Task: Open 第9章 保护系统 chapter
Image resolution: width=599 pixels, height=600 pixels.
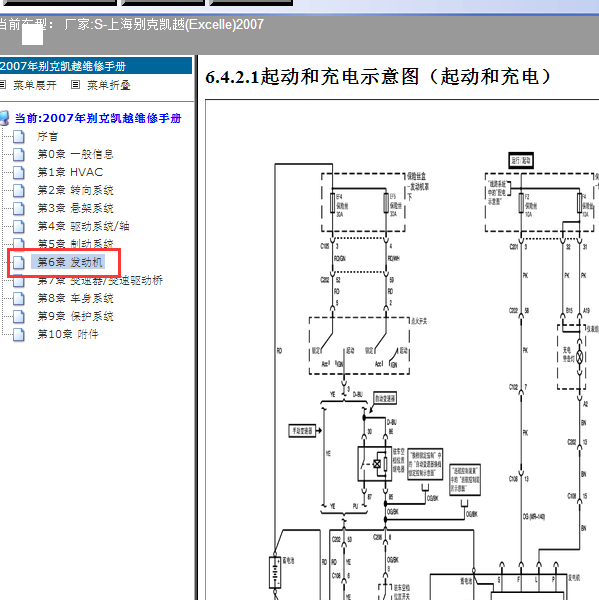Action: [75, 316]
